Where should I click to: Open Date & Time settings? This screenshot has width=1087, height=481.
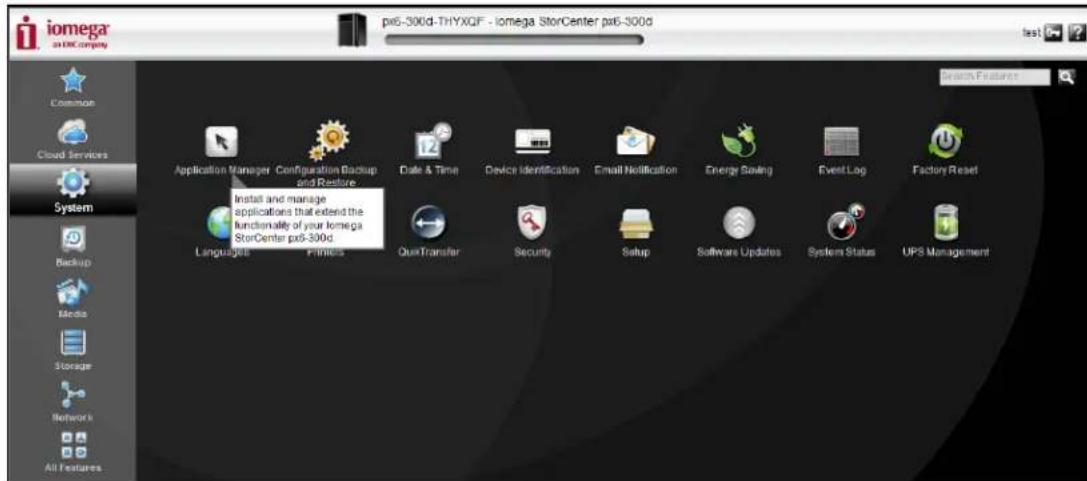[433, 139]
